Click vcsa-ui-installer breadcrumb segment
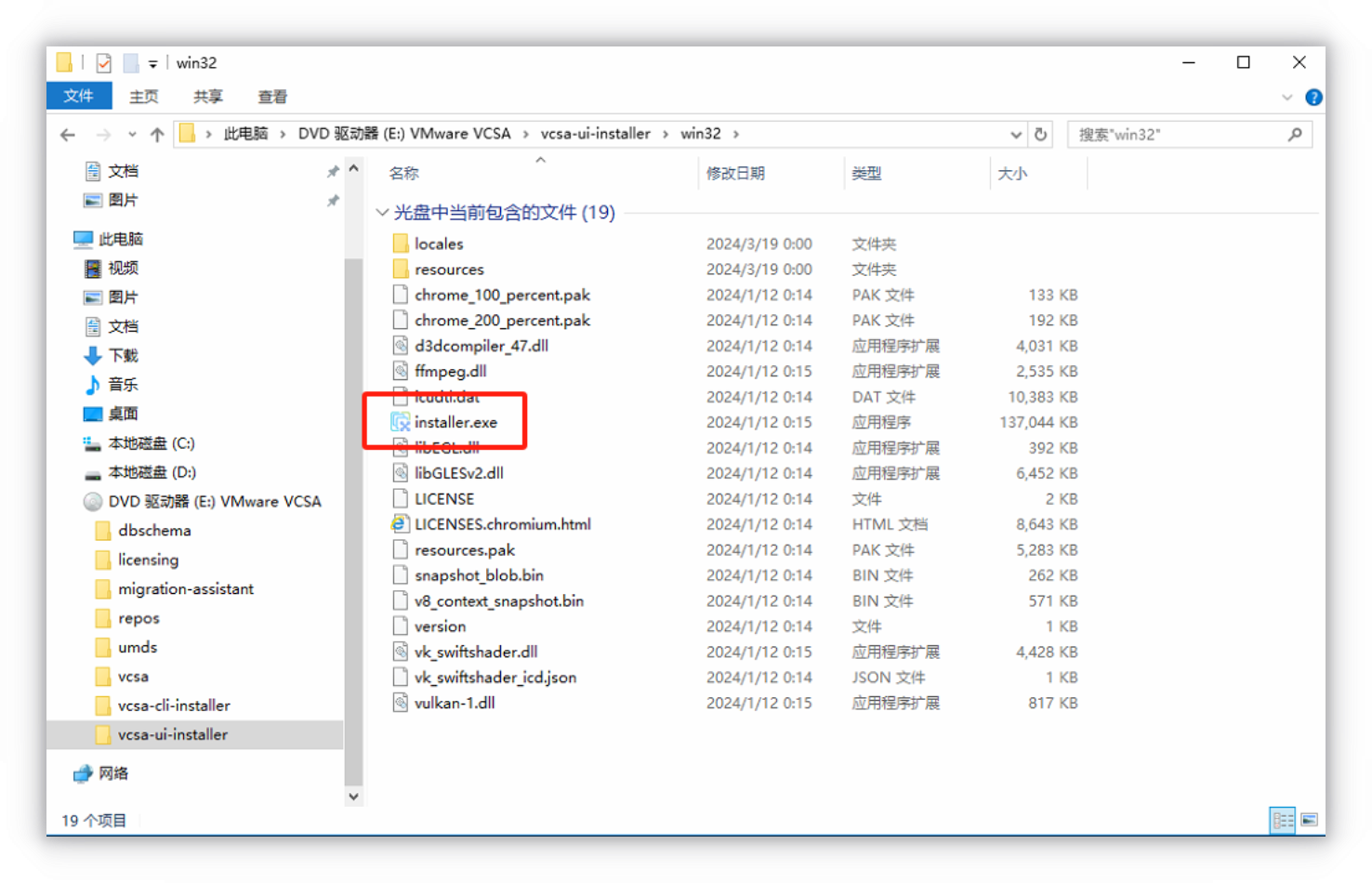Screen dimensions: 1372x883 coord(596,134)
